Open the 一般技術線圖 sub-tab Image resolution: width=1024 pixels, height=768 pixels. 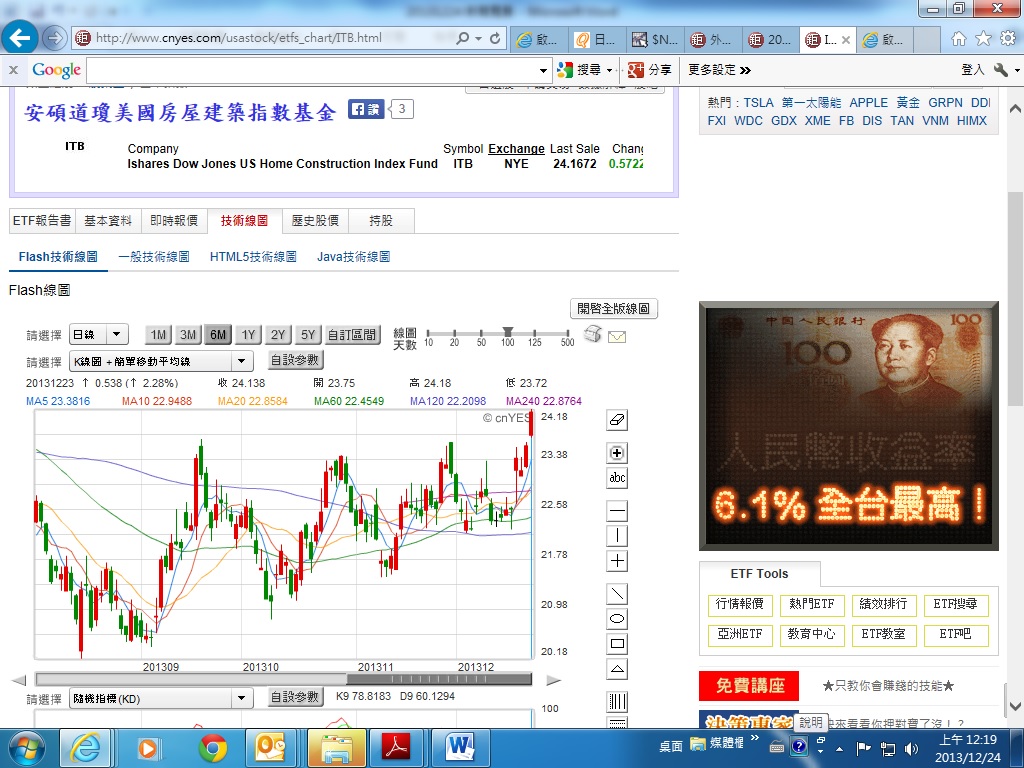[154, 257]
